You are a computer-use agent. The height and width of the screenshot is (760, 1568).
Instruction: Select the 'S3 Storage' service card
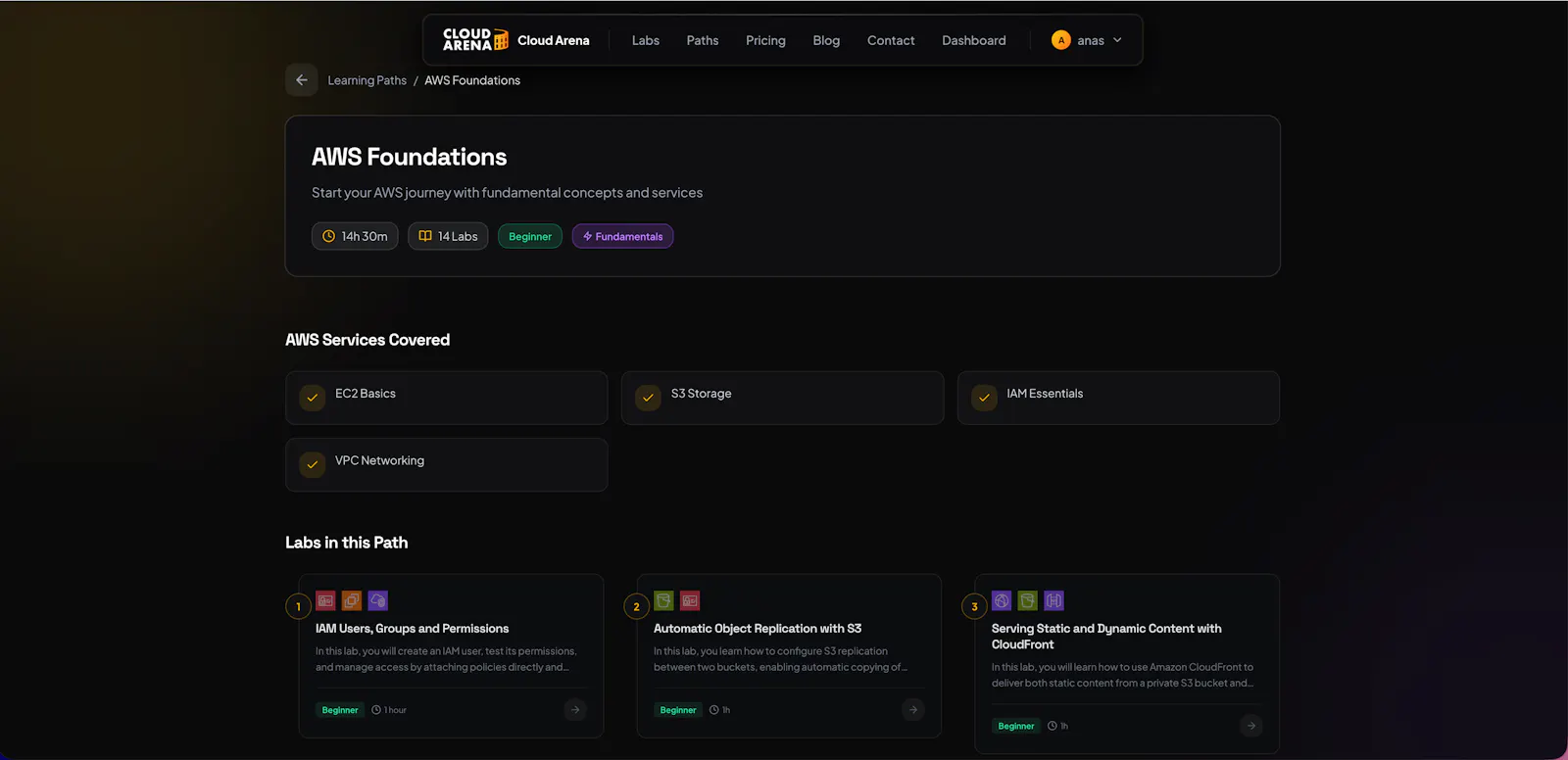pyautogui.click(x=783, y=398)
